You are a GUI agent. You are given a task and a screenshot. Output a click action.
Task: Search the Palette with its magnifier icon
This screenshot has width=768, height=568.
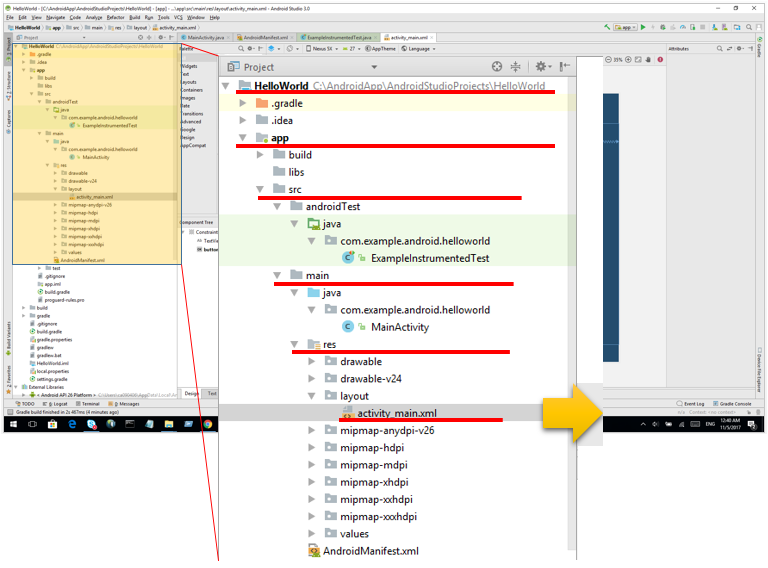pyautogui.click(x=241, y=48)
